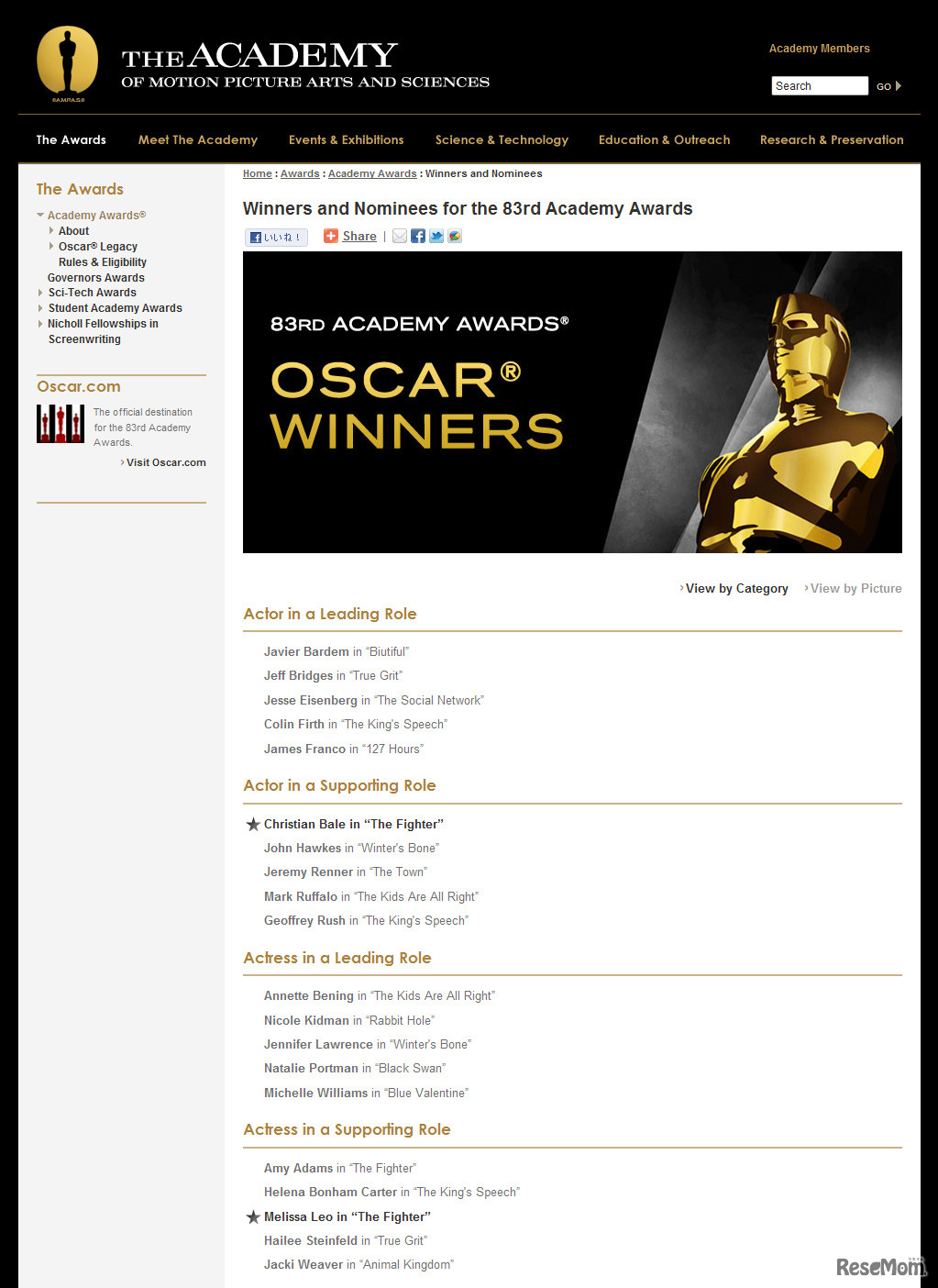Click nominee Amy Adams in The Fighter
Image resolution: width=938 pixels, height=1288 pixels.
[x=340, y=1168]
